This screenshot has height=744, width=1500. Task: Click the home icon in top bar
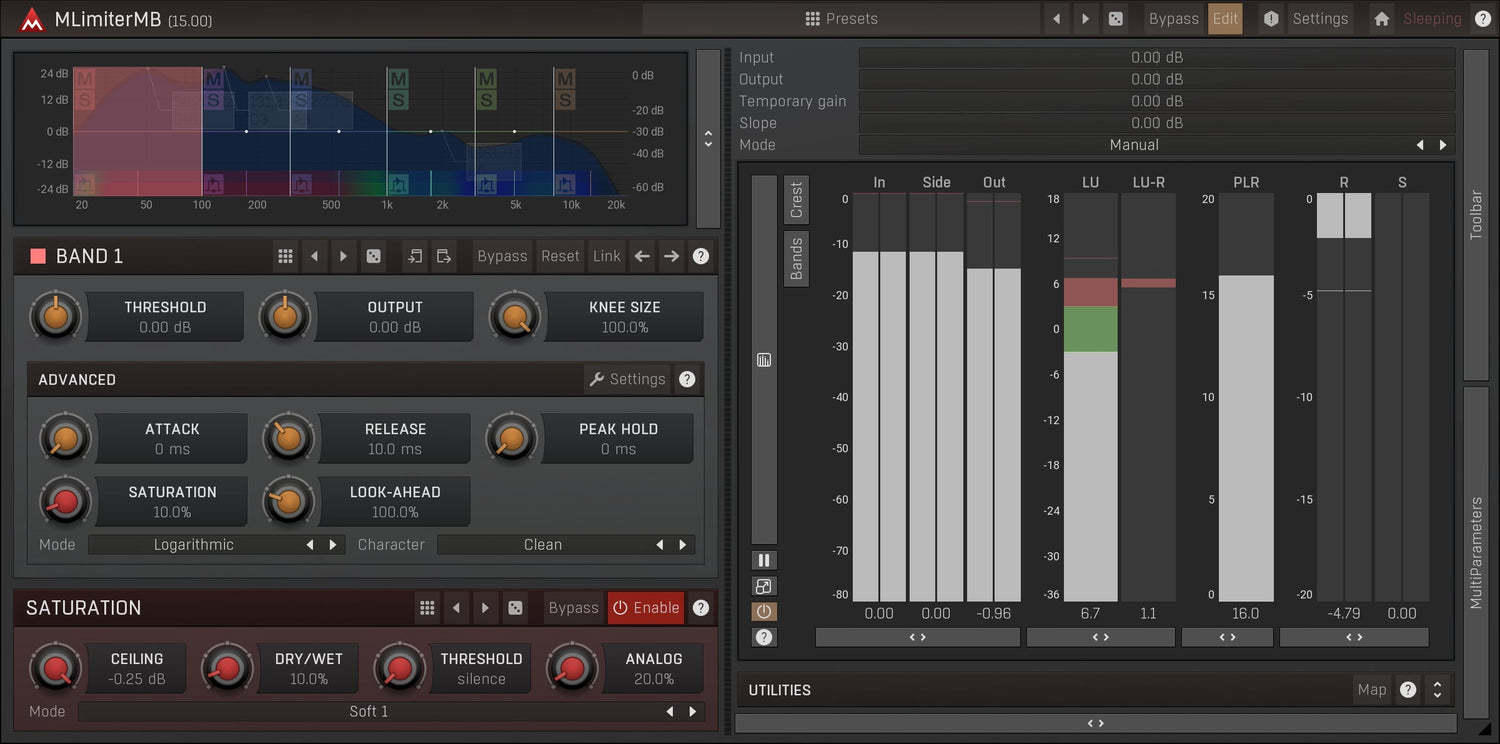[x=1381, y=19]
